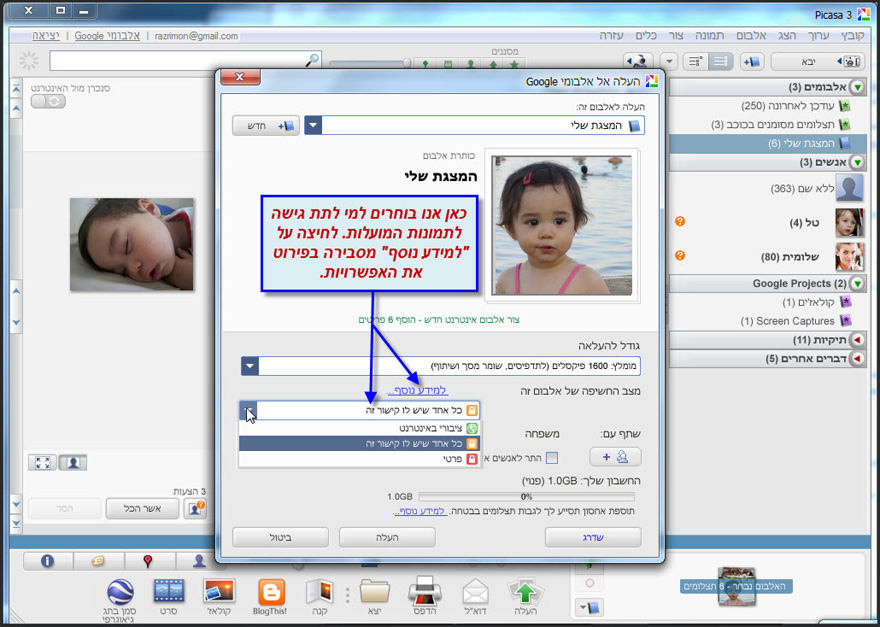
Task: Click the orange question mark beside שלומית
Action: coord(680,256)
